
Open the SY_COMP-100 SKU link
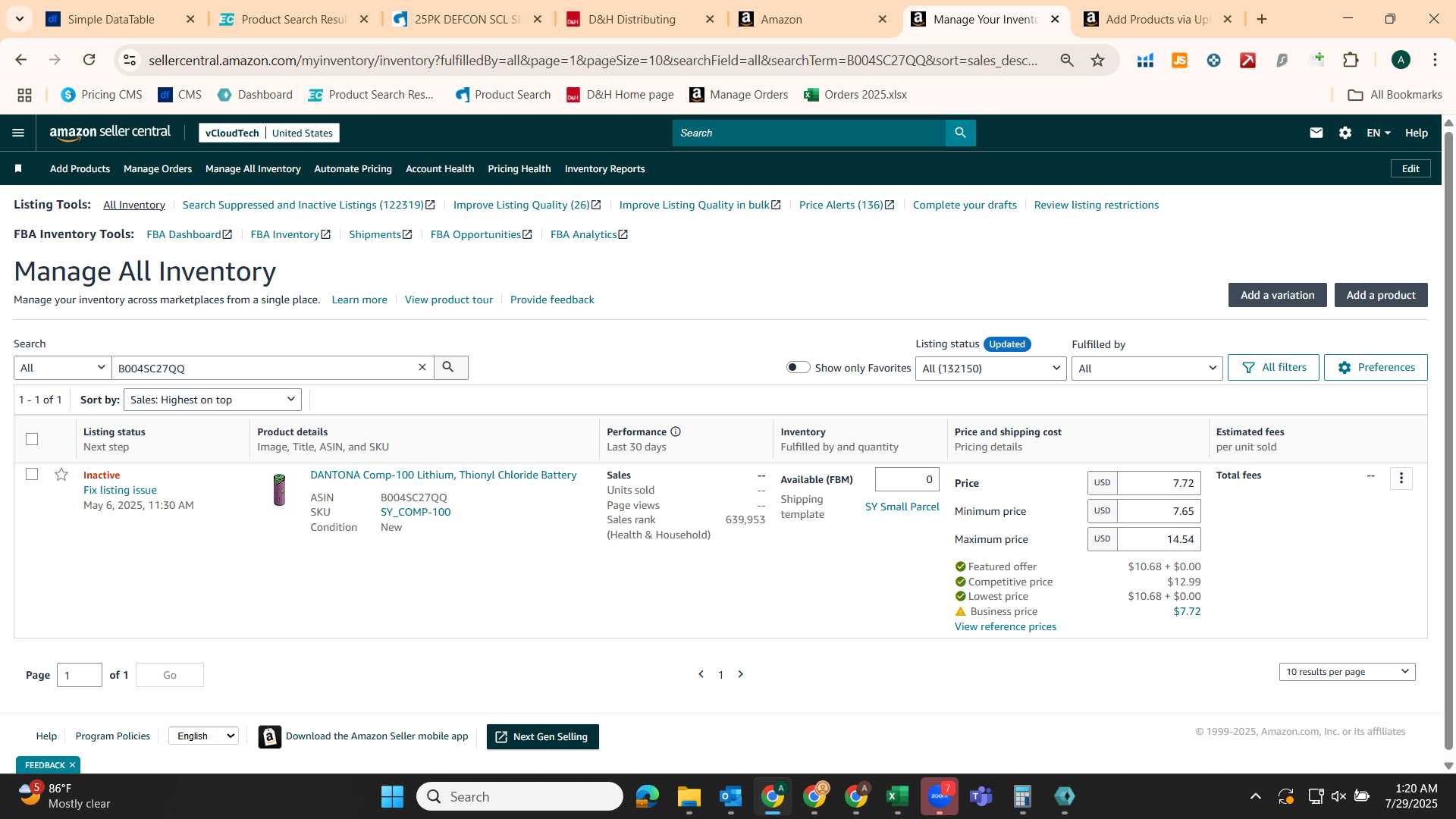[x=416, y=512]
